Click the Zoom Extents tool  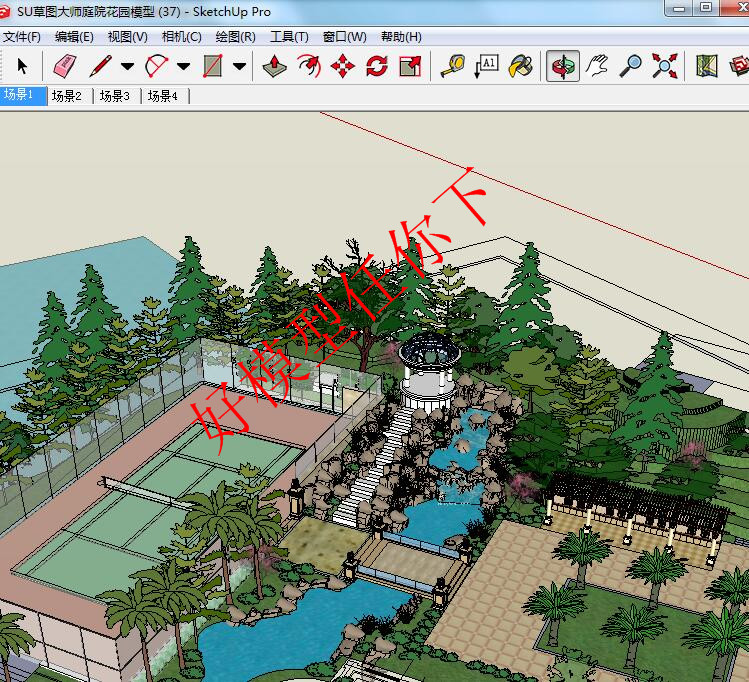(x=664, y=66)
